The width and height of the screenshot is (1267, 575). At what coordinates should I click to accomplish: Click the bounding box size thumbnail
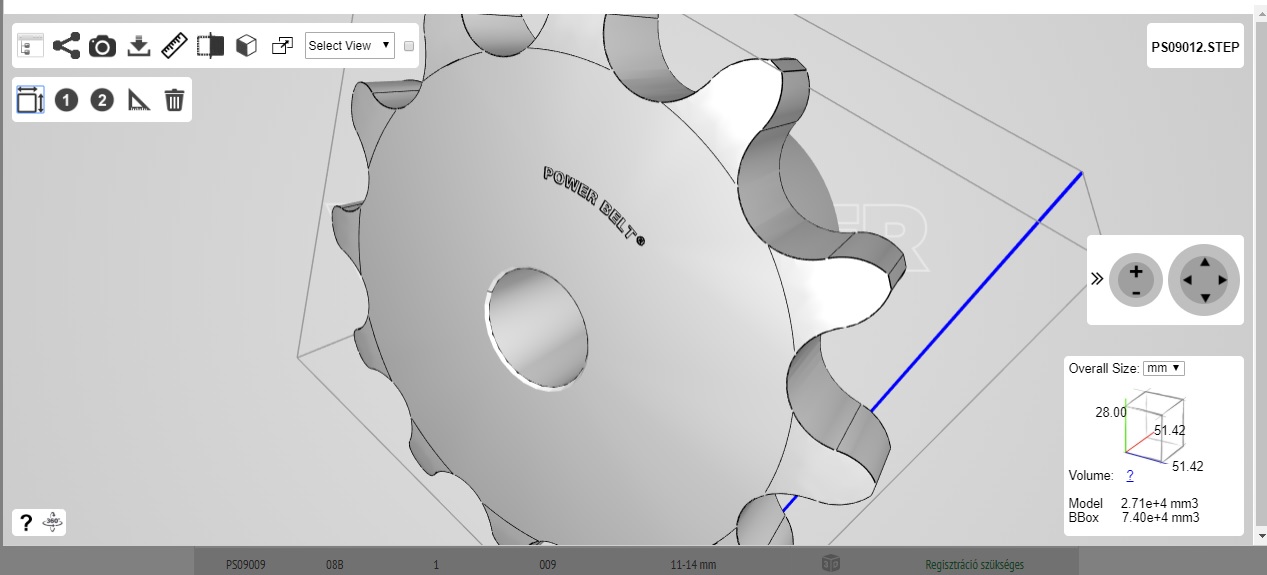click(x=1155, y=427)
